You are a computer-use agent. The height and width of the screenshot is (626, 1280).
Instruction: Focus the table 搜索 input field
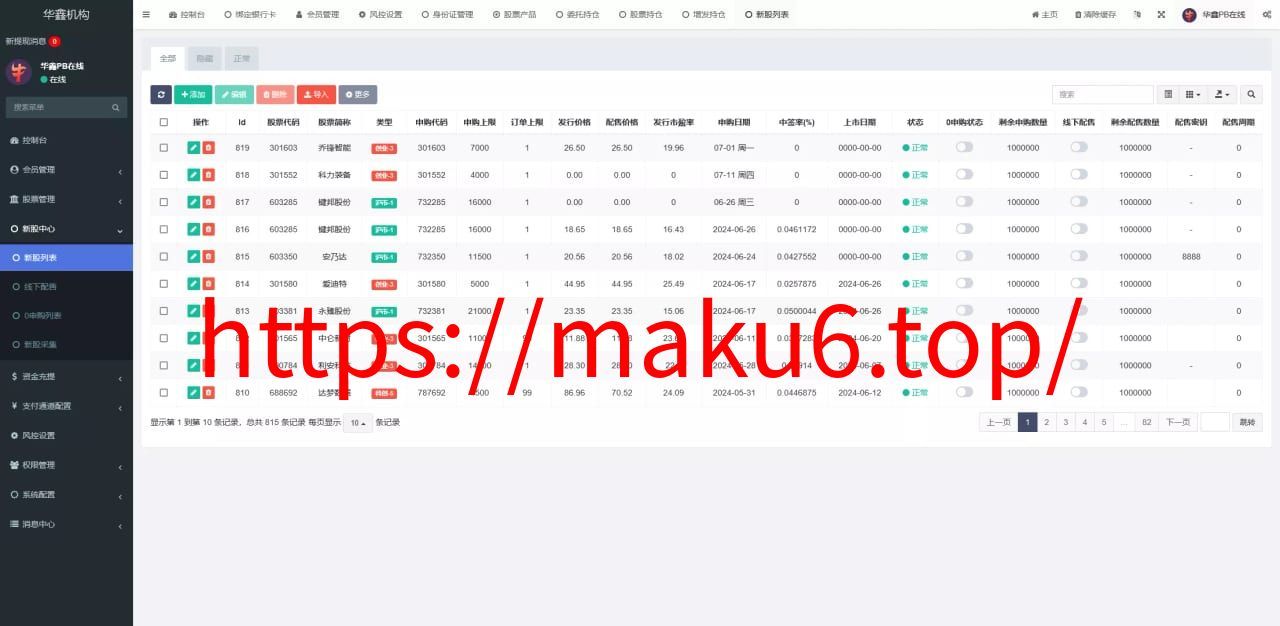pyautogui.click(x=1103, y=94)
